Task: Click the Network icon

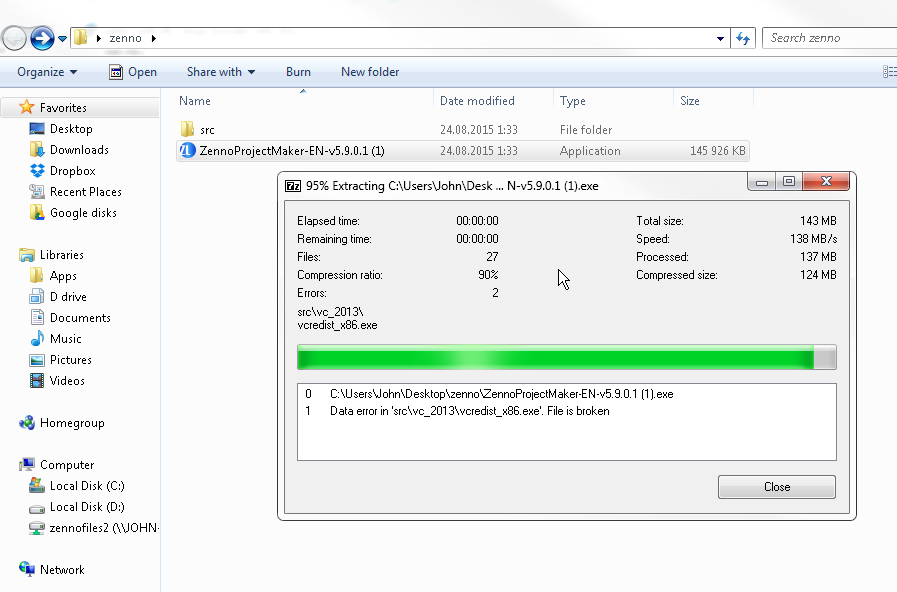Action: tap(26, 569)
